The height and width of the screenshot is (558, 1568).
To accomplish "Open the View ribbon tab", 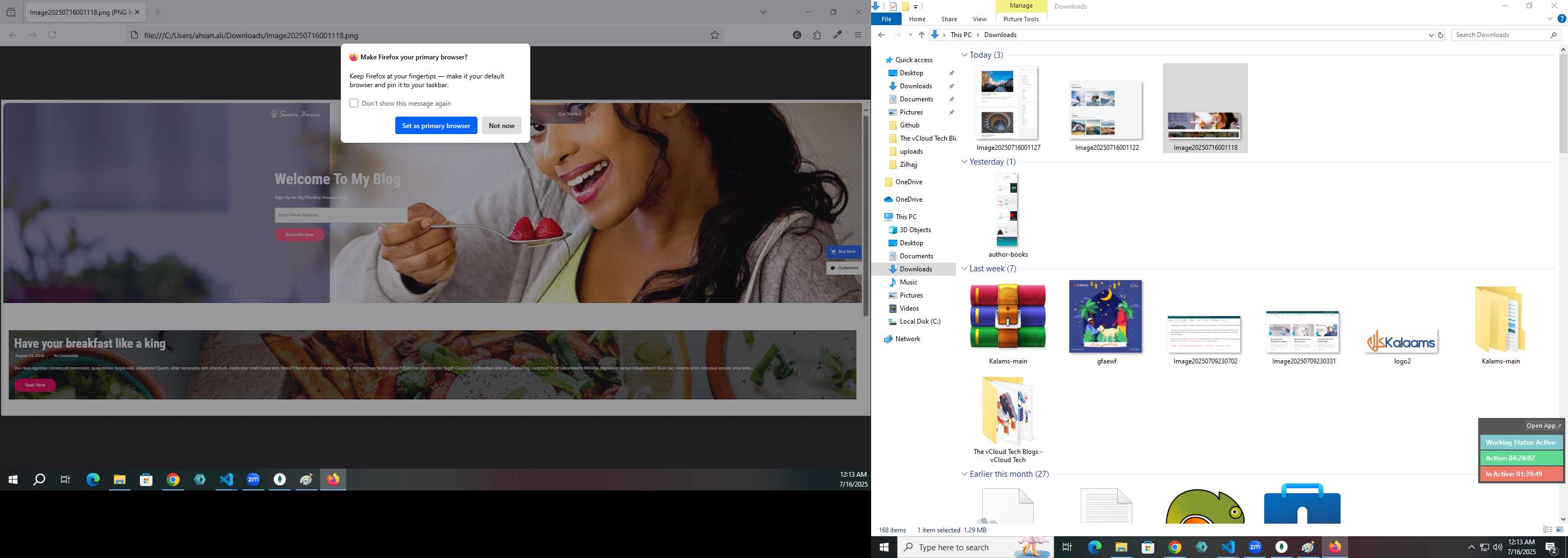I will 979,19.
